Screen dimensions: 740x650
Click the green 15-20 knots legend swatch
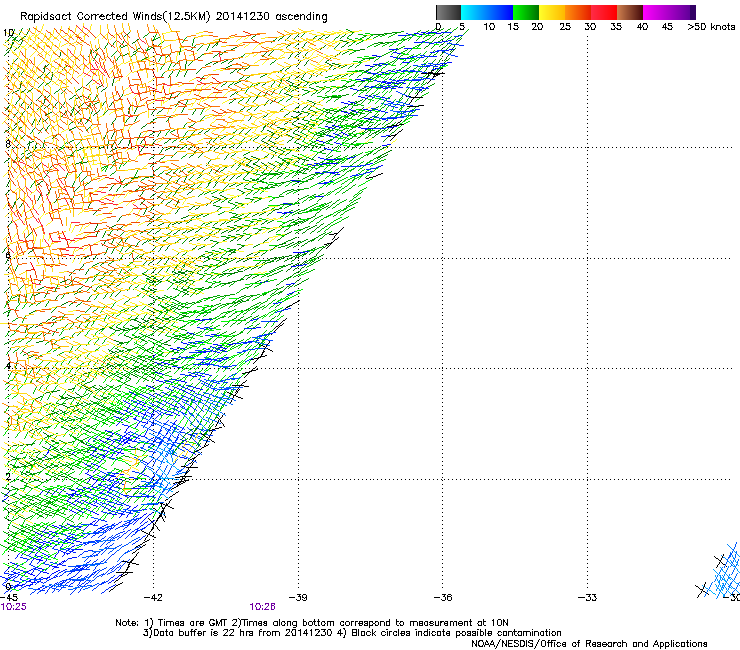pos(526,12)
